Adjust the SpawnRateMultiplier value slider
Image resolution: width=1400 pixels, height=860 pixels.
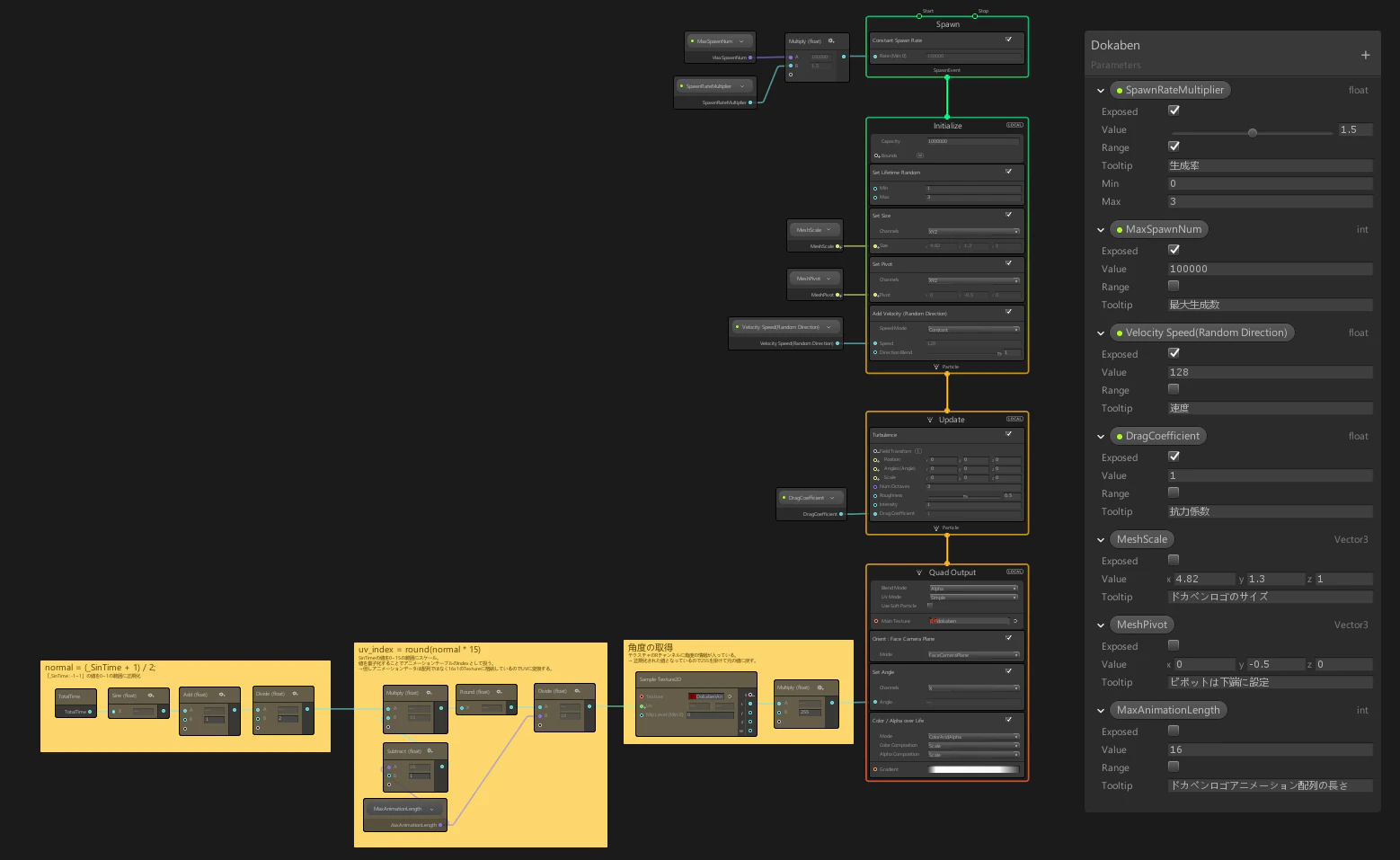(1251, 132)
